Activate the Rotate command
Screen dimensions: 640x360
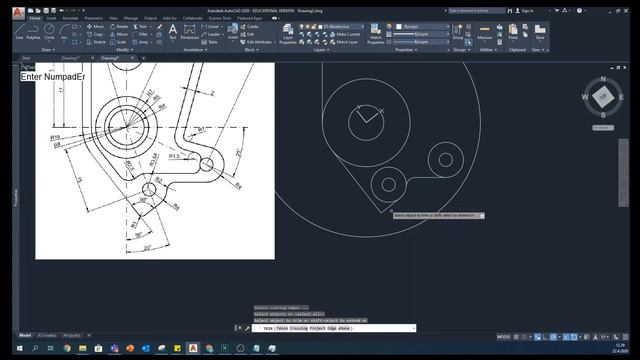tap(119, 27)
